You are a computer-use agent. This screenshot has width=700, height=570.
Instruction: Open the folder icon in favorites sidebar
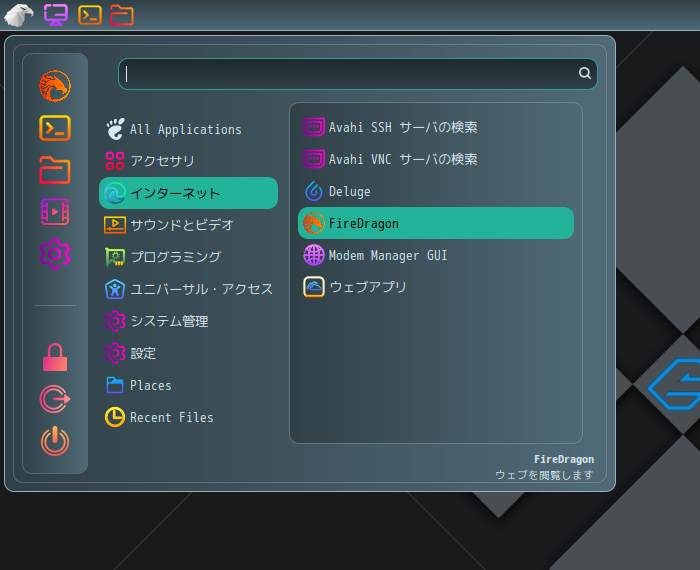[55, 170]
